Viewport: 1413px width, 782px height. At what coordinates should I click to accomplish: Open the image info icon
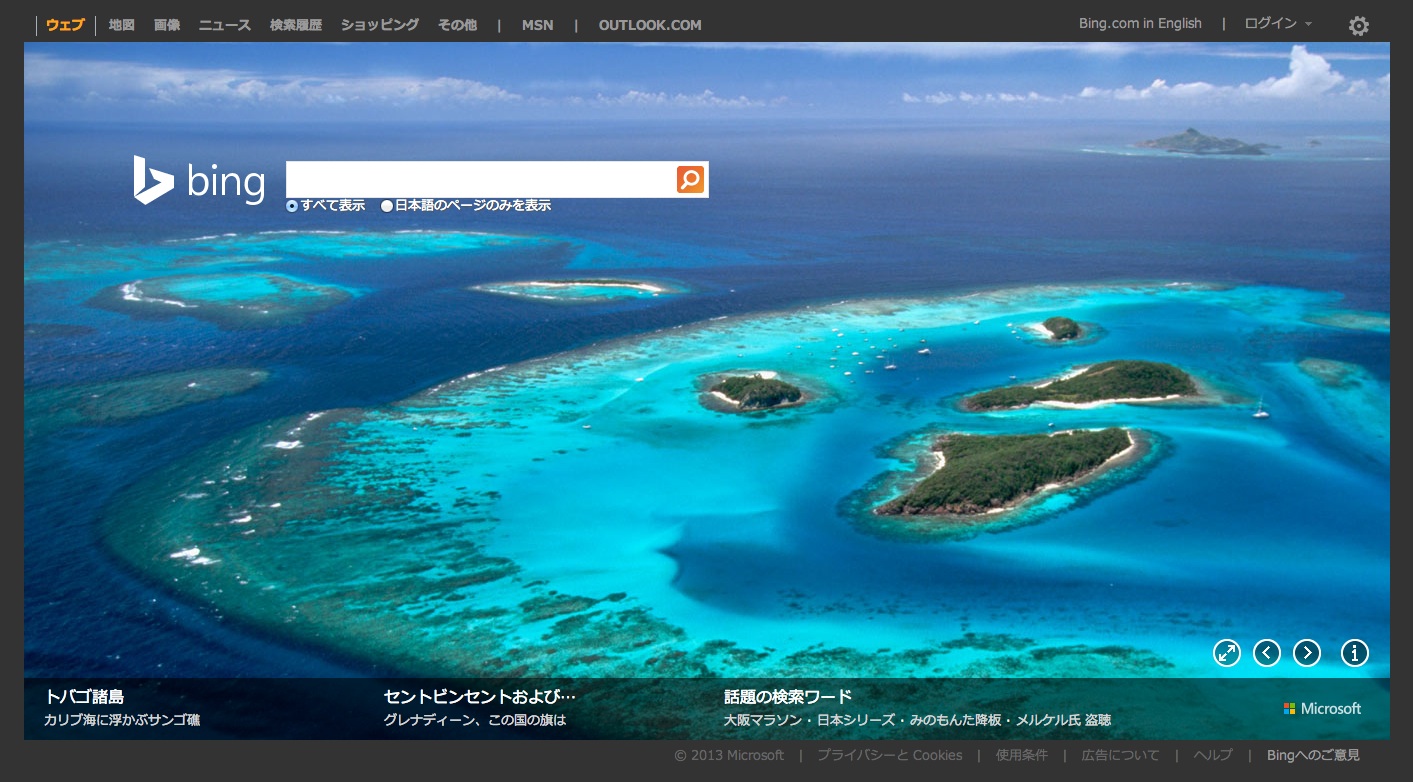click(1354, 653)
